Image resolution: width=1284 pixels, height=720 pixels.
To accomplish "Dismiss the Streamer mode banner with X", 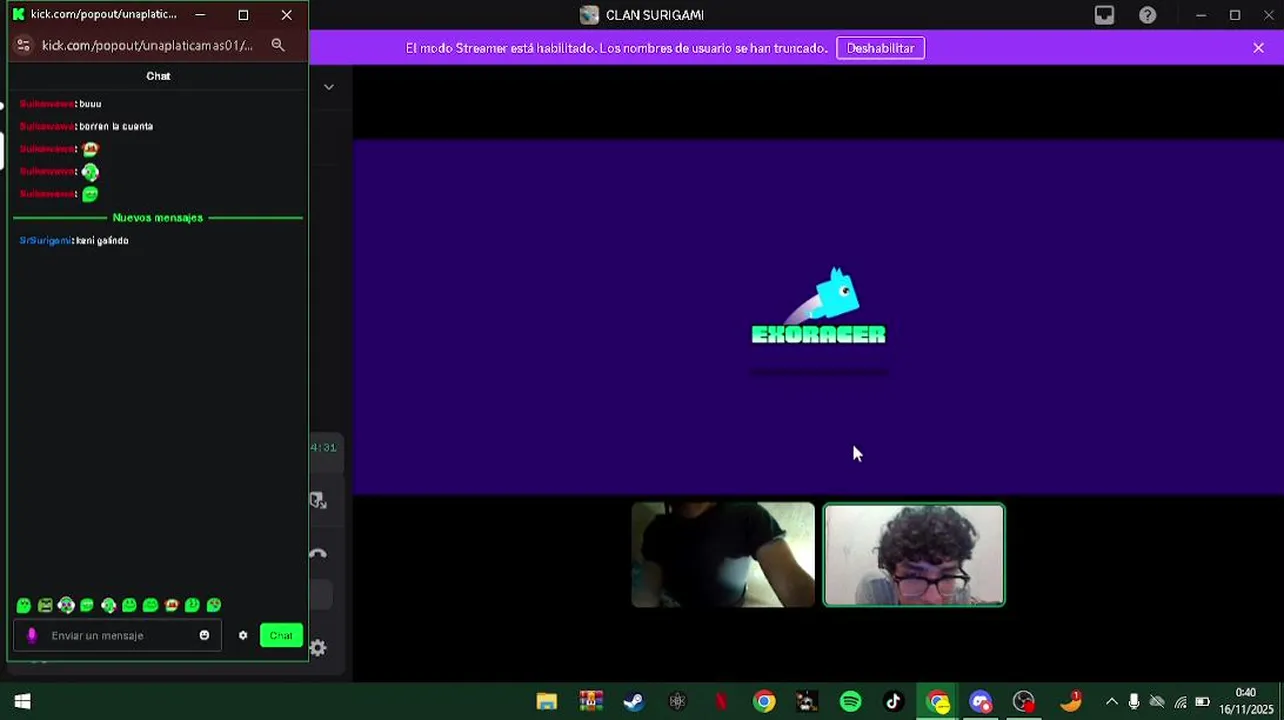I will (x=1258, y=48).
